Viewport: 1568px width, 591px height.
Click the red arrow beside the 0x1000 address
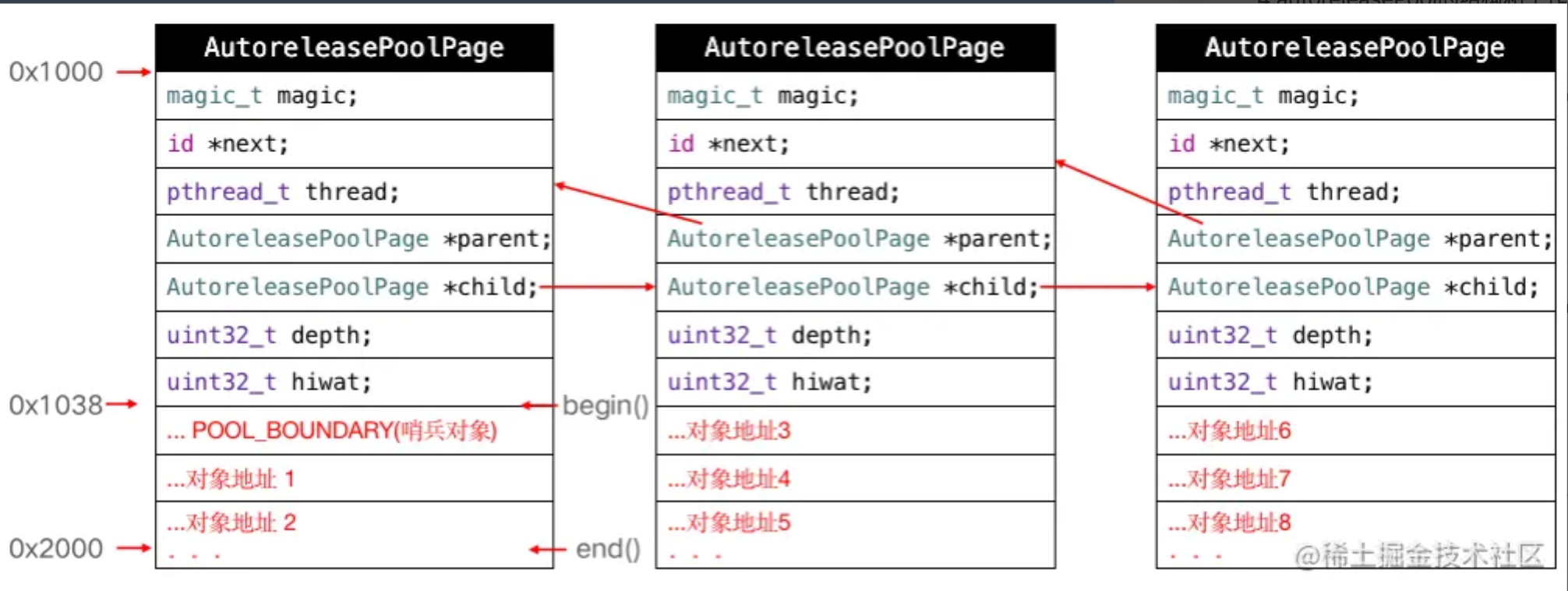133,72
